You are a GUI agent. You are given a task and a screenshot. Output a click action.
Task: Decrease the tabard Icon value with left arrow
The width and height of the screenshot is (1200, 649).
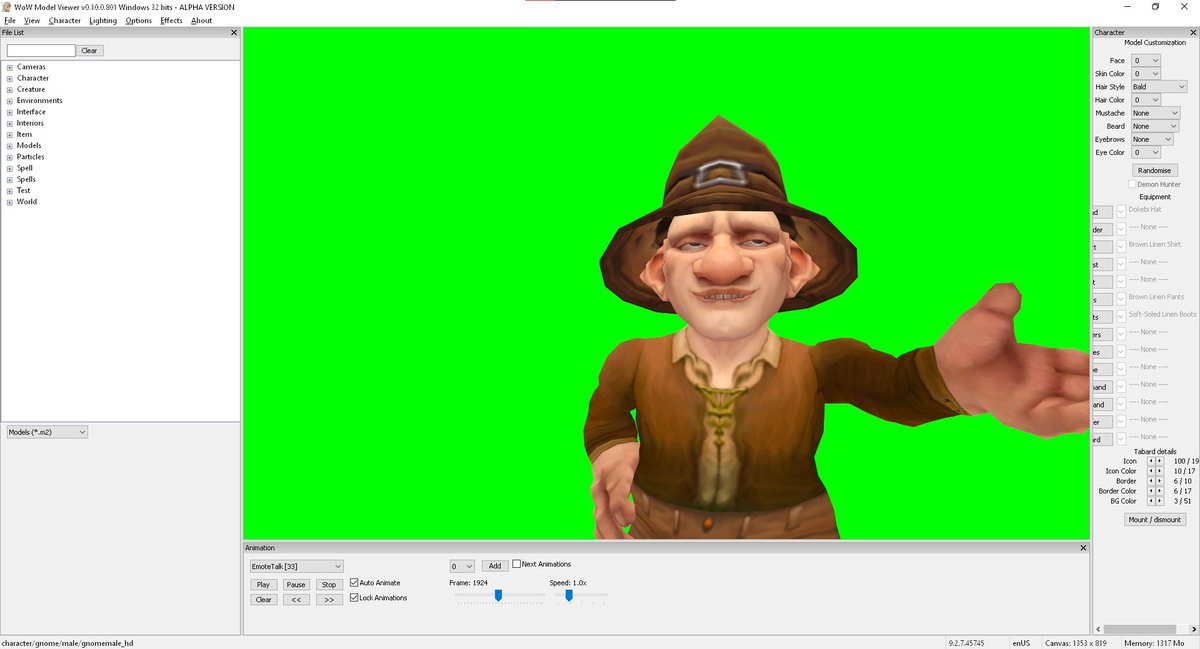(x=1150, y=461)
